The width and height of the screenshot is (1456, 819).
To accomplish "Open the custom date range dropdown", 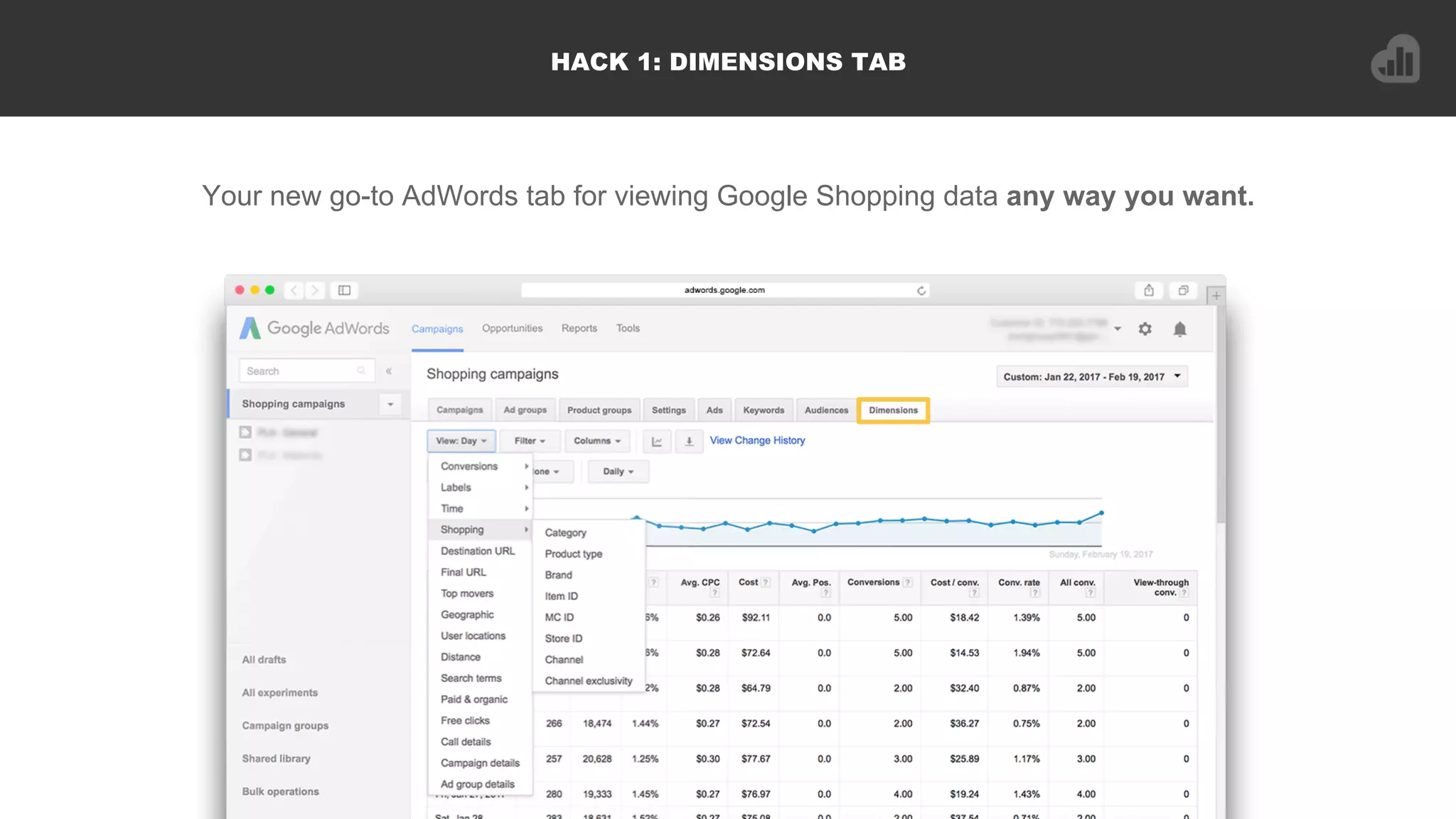I will 1092,377.
